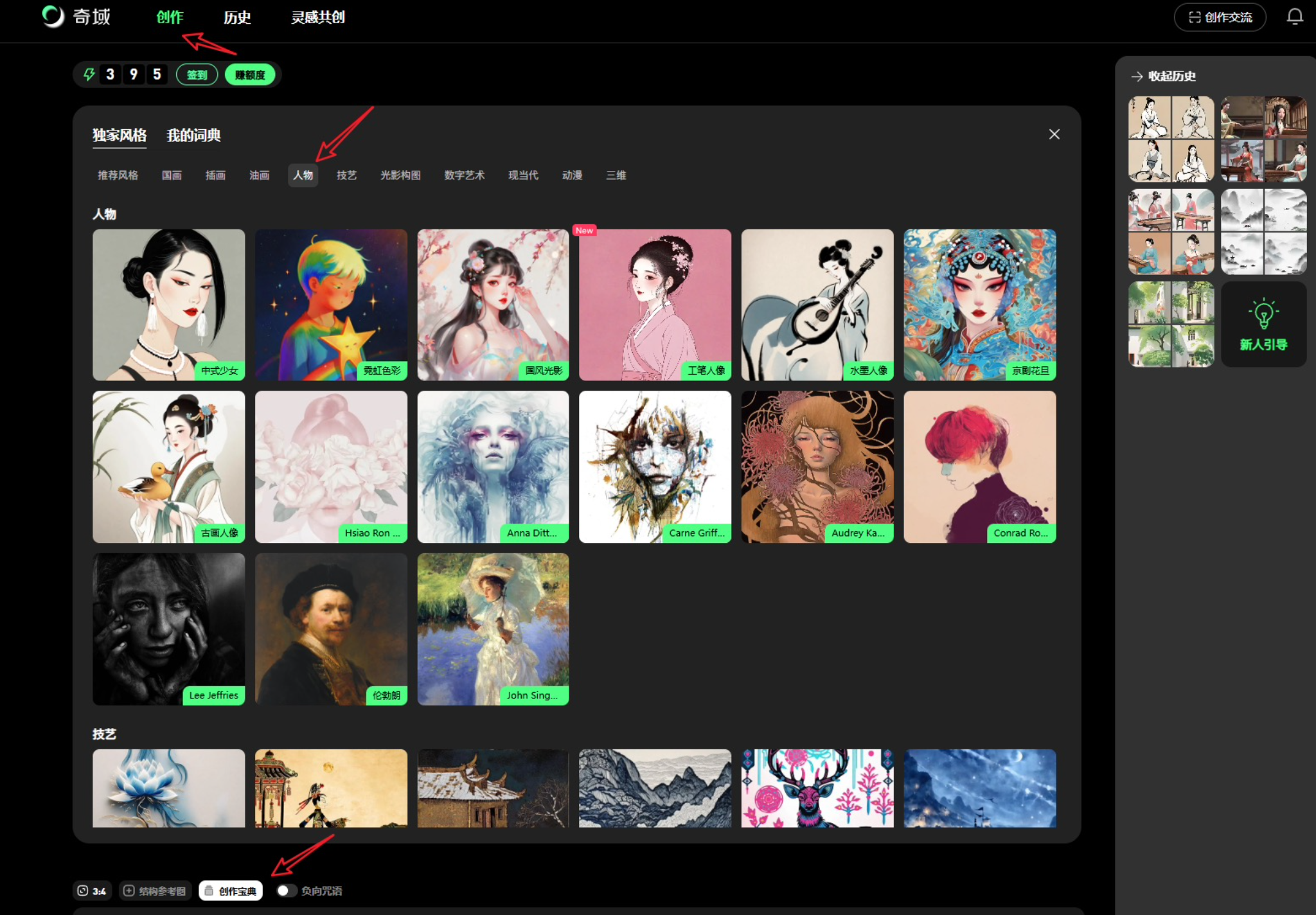Choose the Conrad Ro... style thumbnail
Screen dimensions: 1316x915
tap(980, 467)
